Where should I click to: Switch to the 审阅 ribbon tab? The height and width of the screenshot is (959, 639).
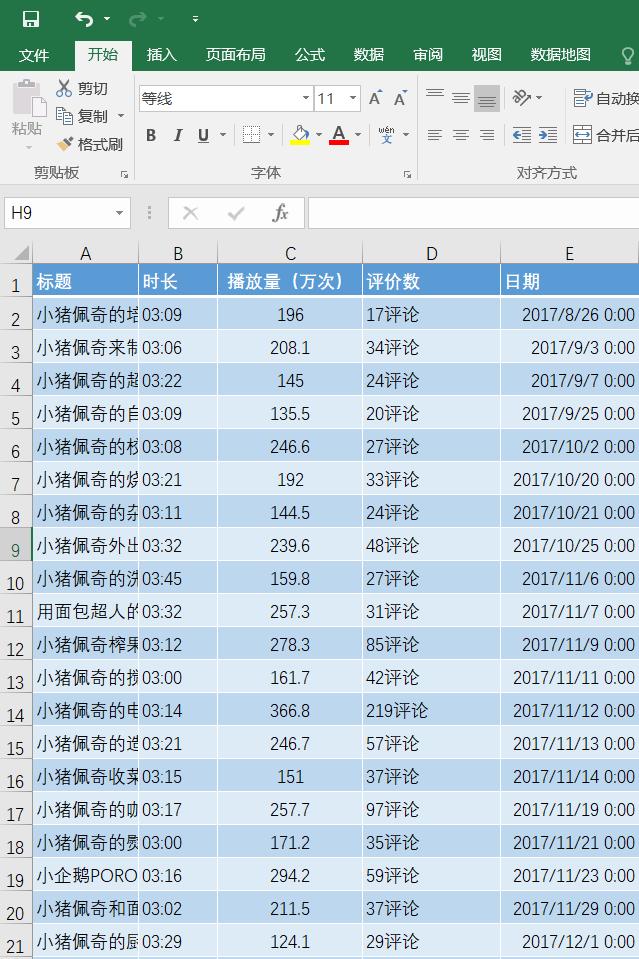tap(428, 55)
